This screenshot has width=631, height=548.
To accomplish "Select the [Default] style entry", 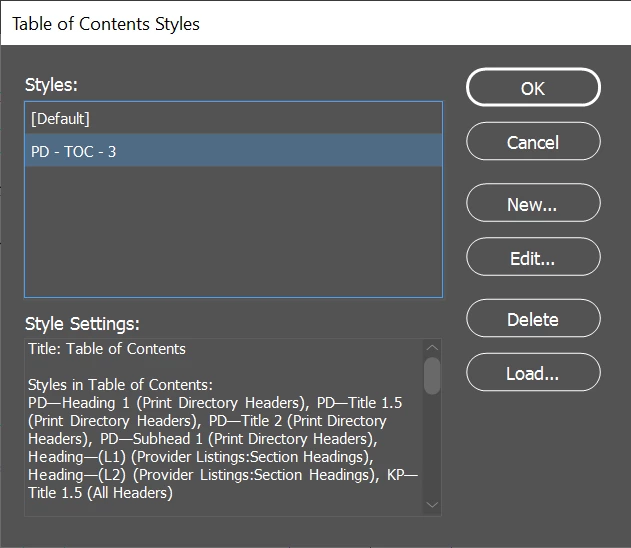I will (x=233, y=119).
